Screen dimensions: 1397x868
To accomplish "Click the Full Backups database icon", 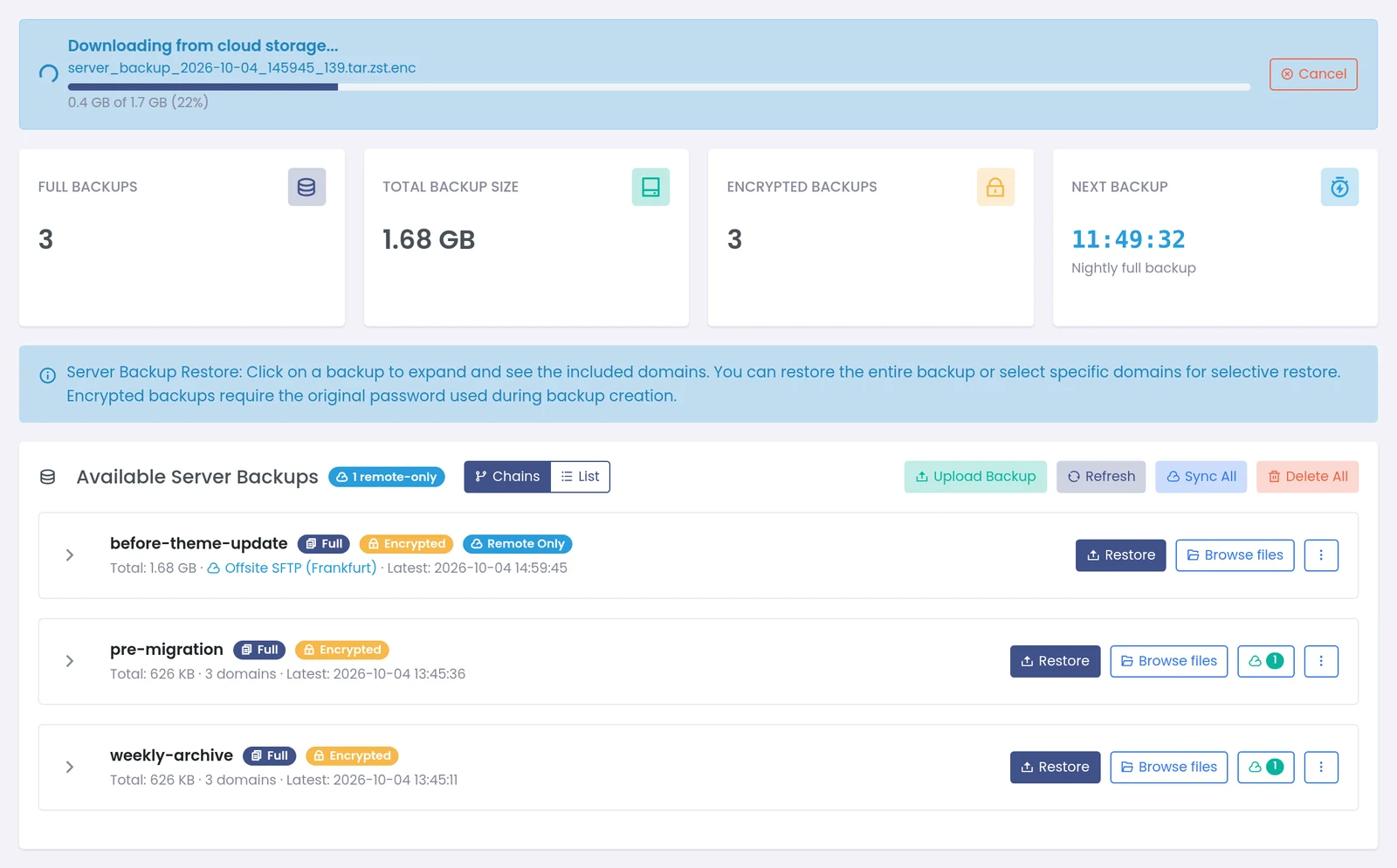I will point(306,187).
